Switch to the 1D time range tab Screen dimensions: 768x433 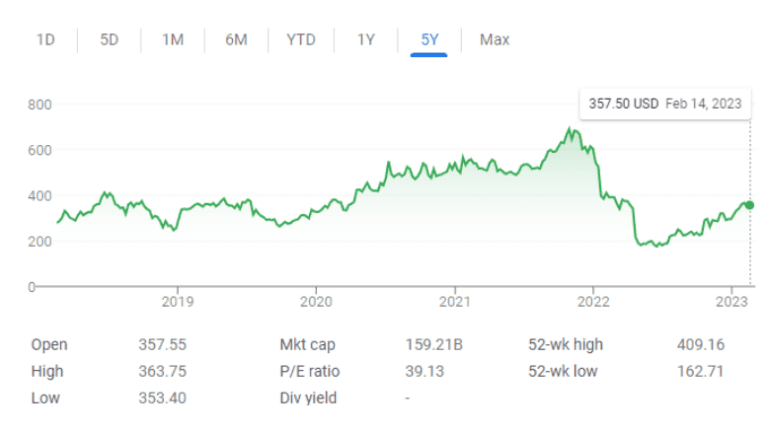pos(45,40)
